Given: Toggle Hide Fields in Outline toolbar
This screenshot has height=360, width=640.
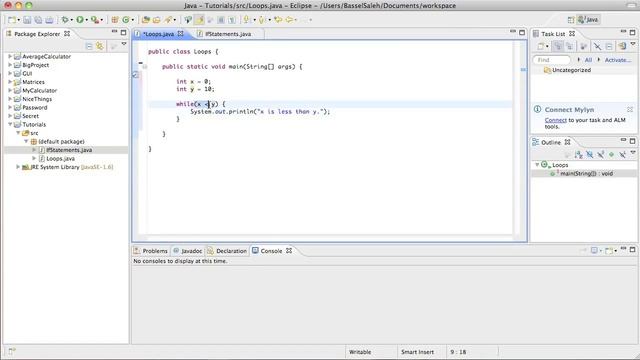Looking at the screenshot, I should pyautogui.click(x=589, y=154).
